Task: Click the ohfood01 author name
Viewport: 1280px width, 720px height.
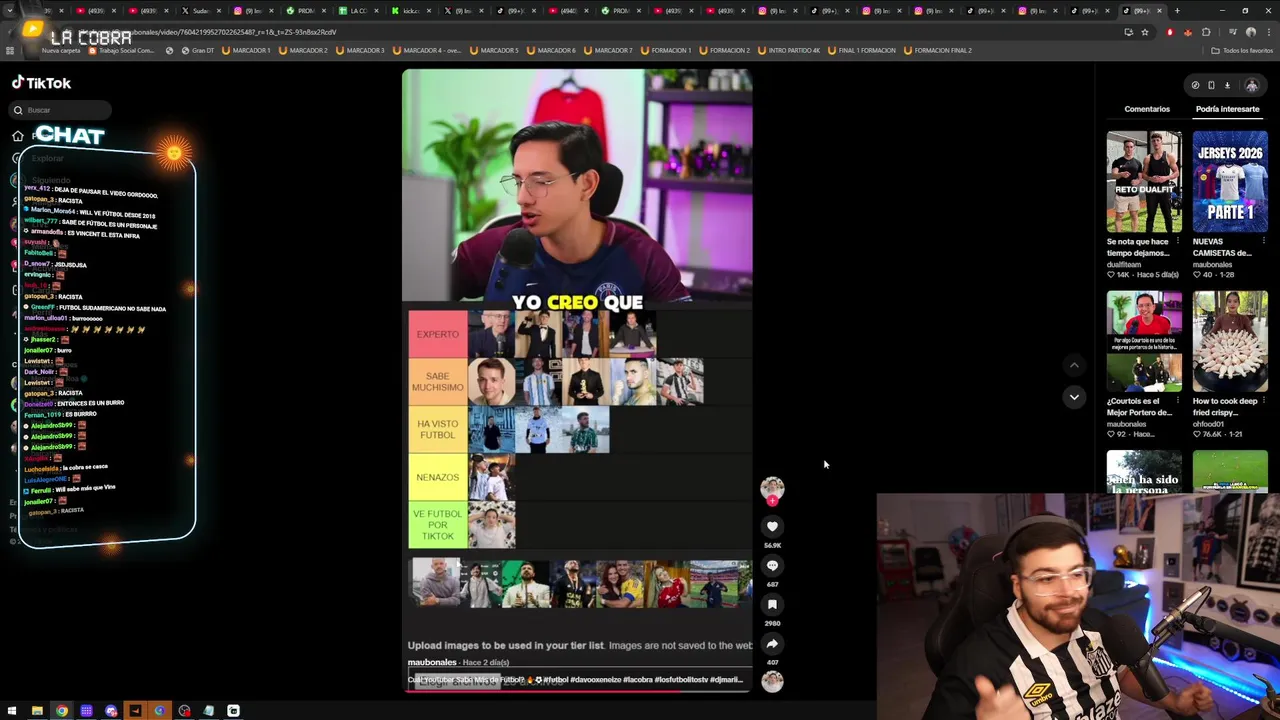Action: (x=1210, y=424)
